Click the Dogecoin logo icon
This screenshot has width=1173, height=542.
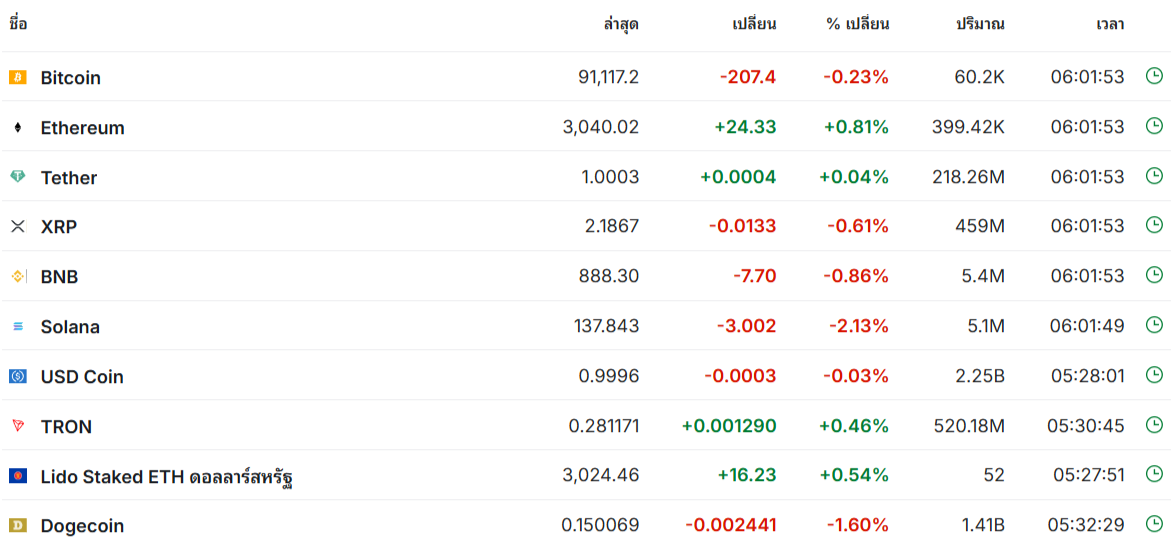(17, 525)
